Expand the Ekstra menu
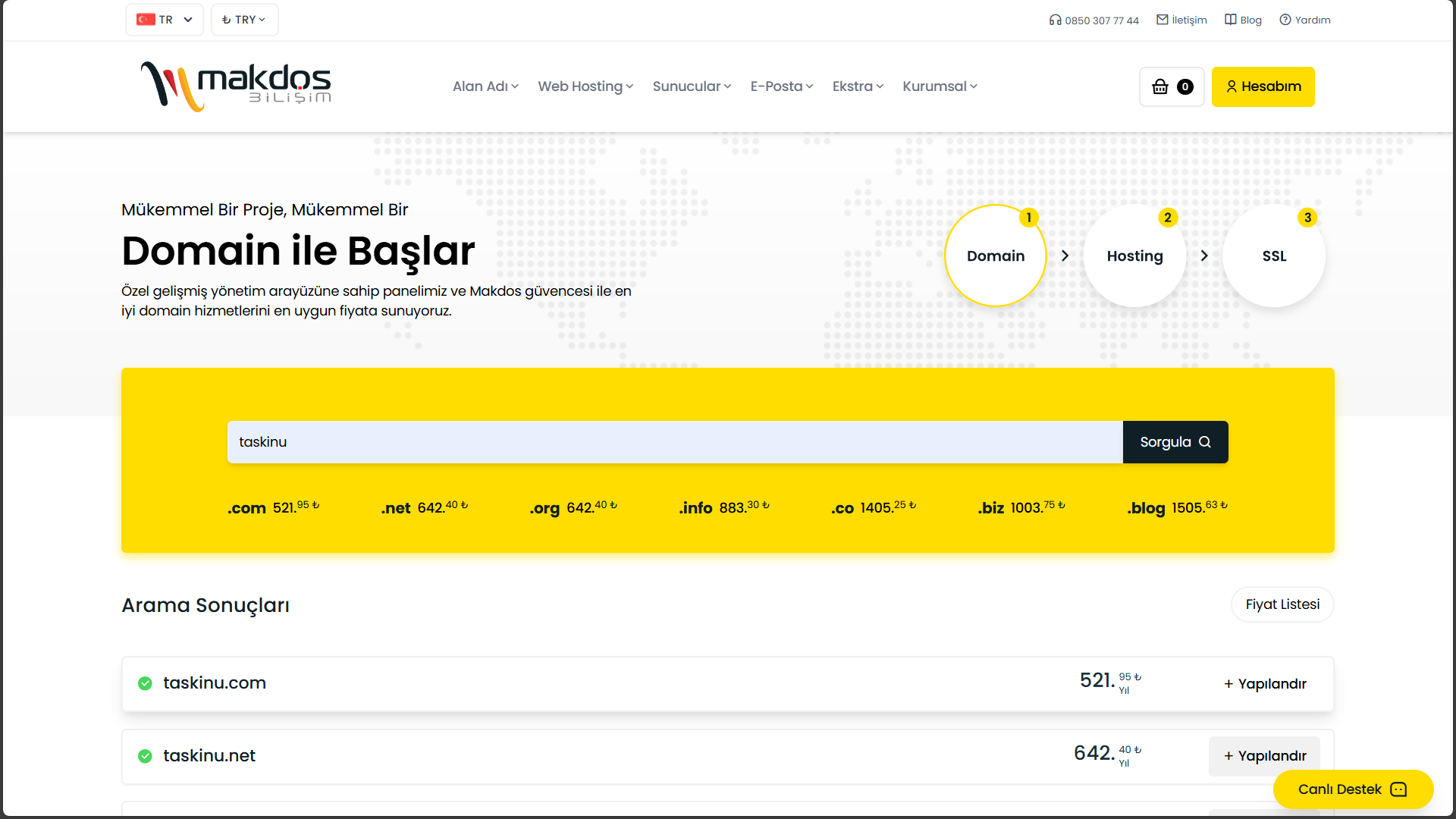The width and height of the screenshot is (1456, 819). [858, 86]
